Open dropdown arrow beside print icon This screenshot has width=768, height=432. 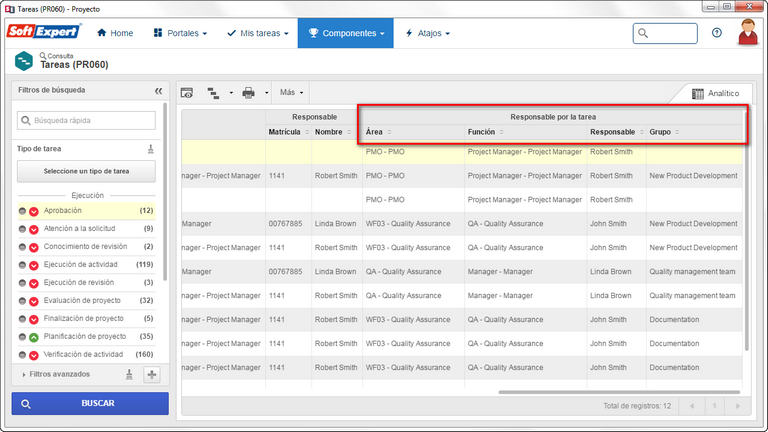point(266,93)
